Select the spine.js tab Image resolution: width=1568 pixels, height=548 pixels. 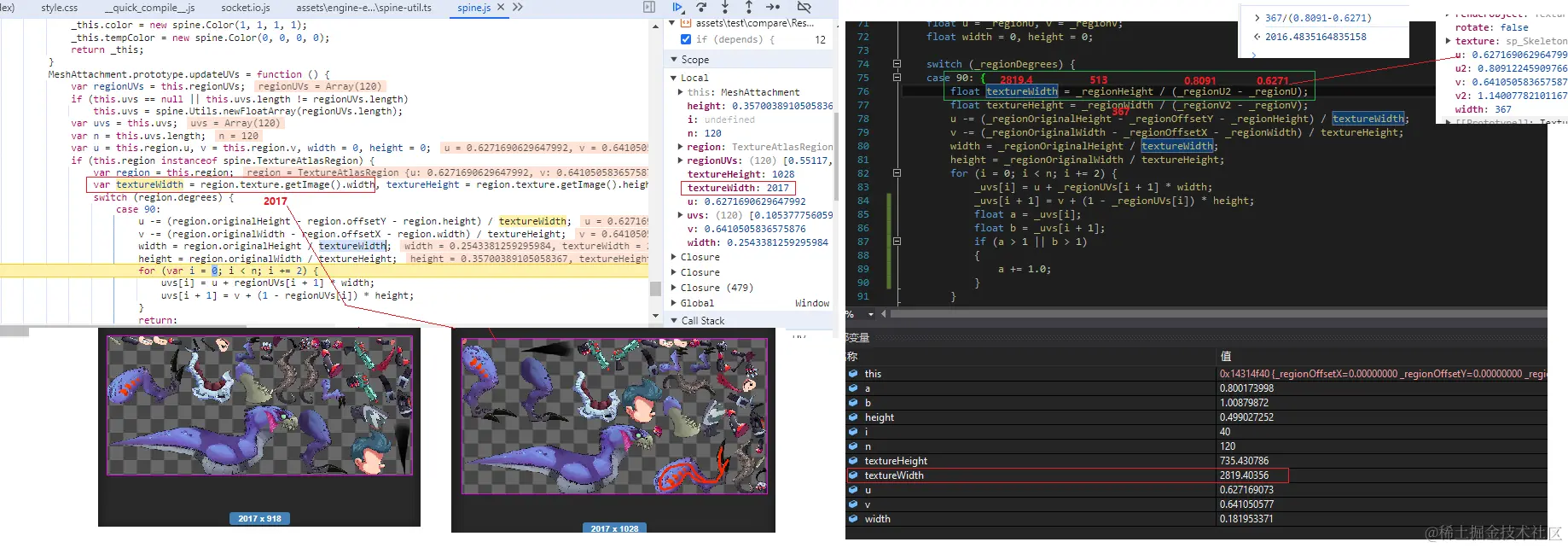(x=473, y=8)
